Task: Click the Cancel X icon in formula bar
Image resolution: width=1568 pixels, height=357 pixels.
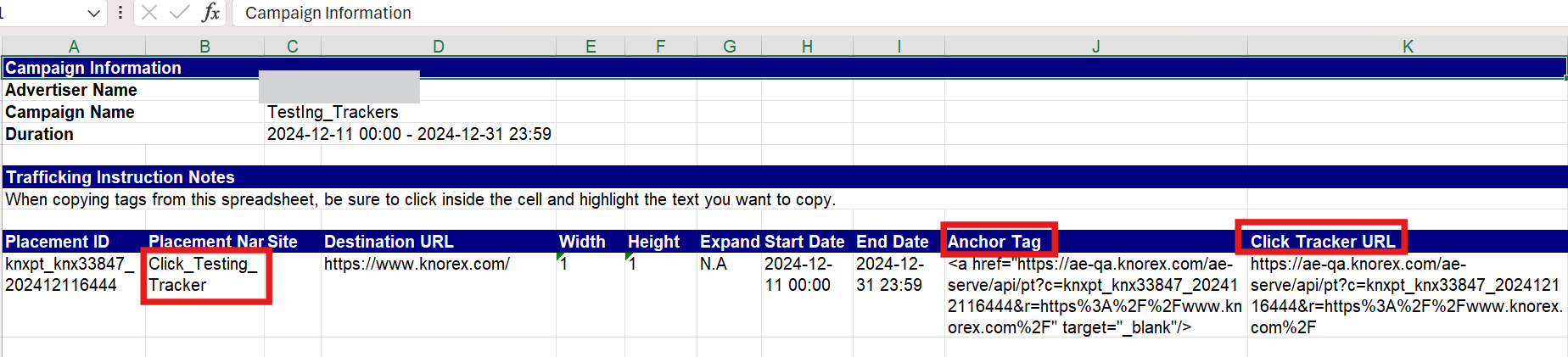Action: pyautogui.click(x=149, y=13)
